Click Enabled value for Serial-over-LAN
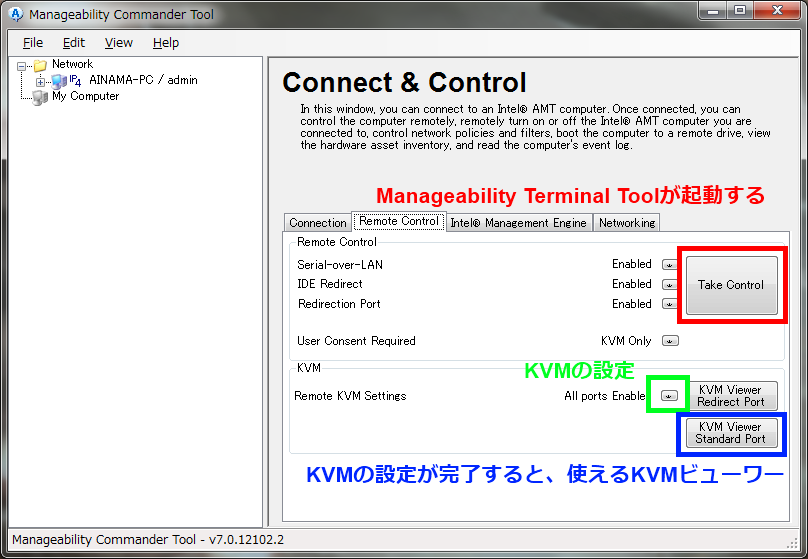This screenshot has height=559, width=808. pyautogui.click(x=632, y=264)
